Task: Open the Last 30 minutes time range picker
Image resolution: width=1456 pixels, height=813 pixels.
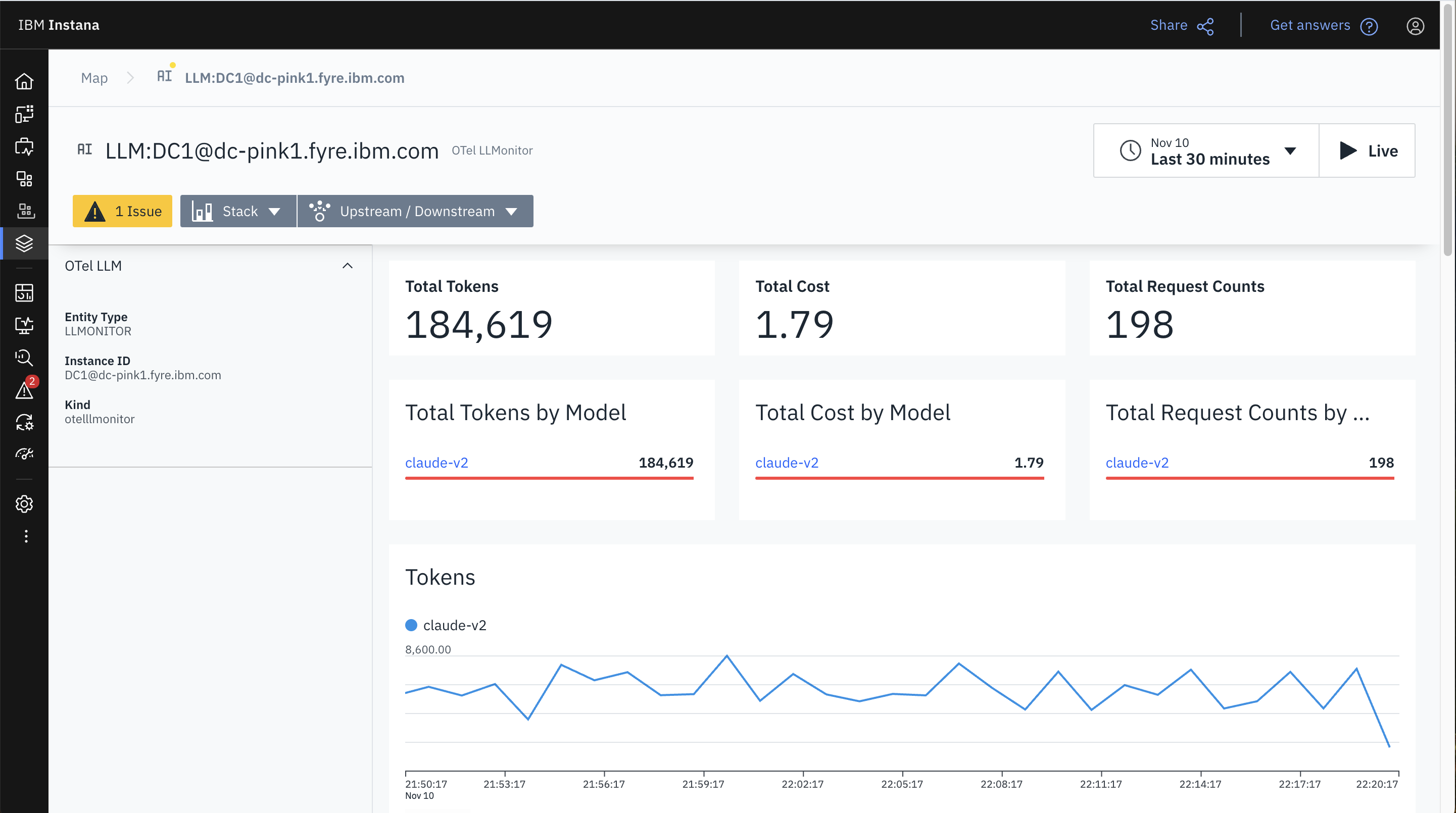Action: pos(1205,150)
